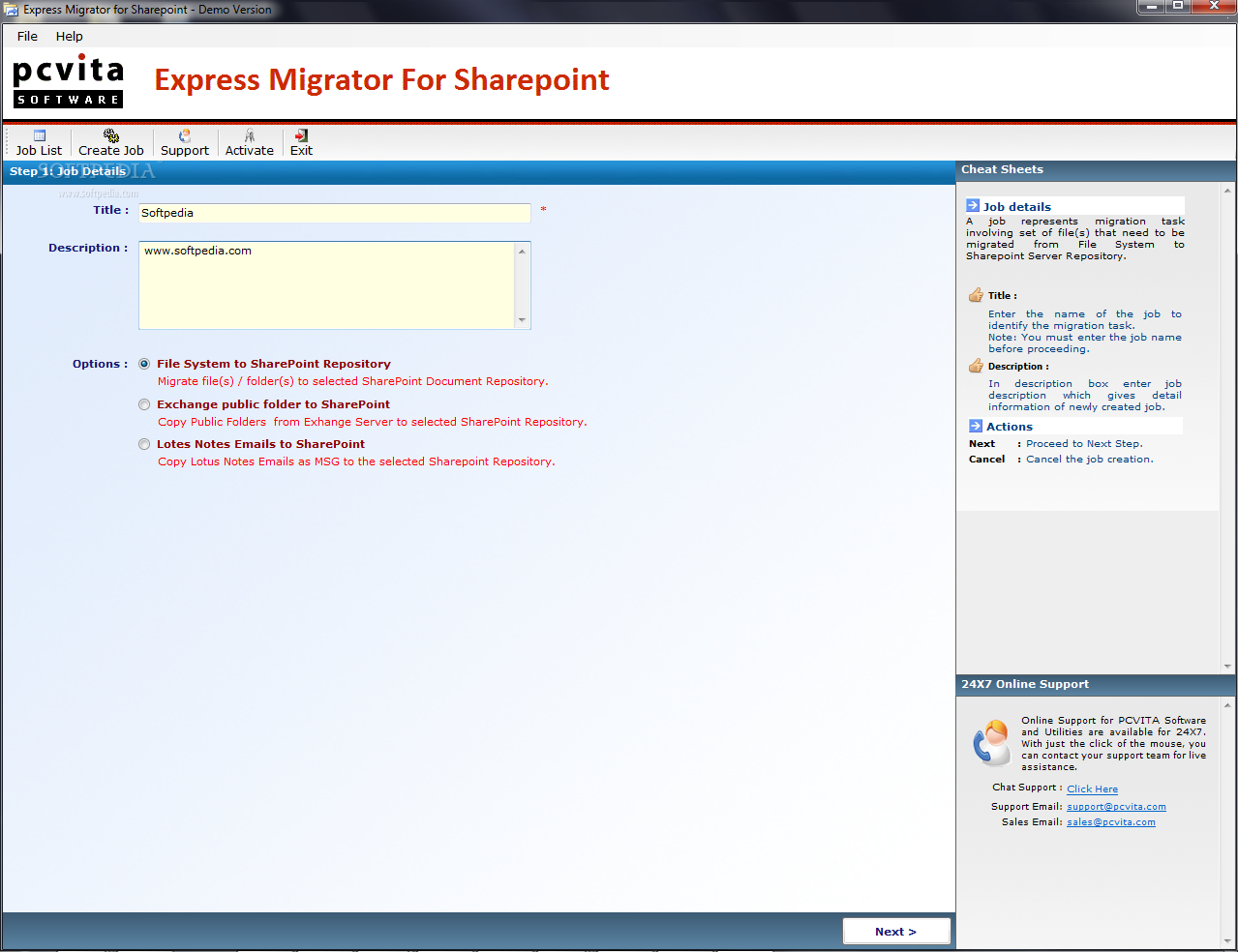The width and height of the screenshot is (1238, 952).
Task: Click the online support phone icon
Action: point(991,743)
